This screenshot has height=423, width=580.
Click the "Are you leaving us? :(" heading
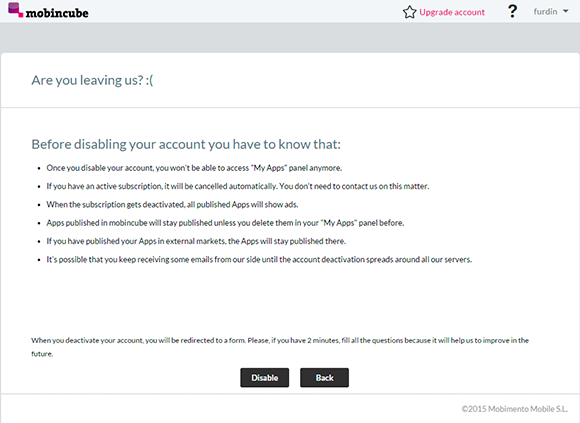point(92,80)
